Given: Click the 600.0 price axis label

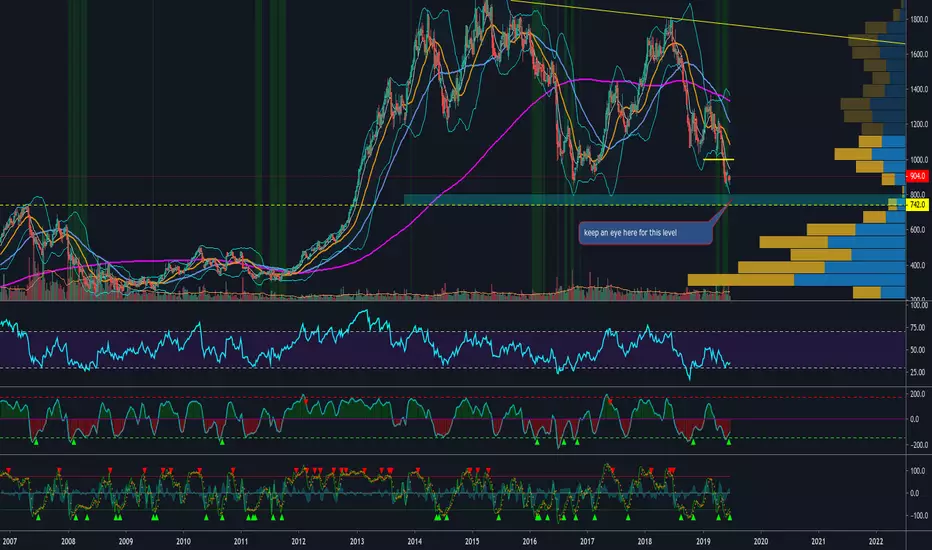Looking at the screenshot, I should coord(919,230).
